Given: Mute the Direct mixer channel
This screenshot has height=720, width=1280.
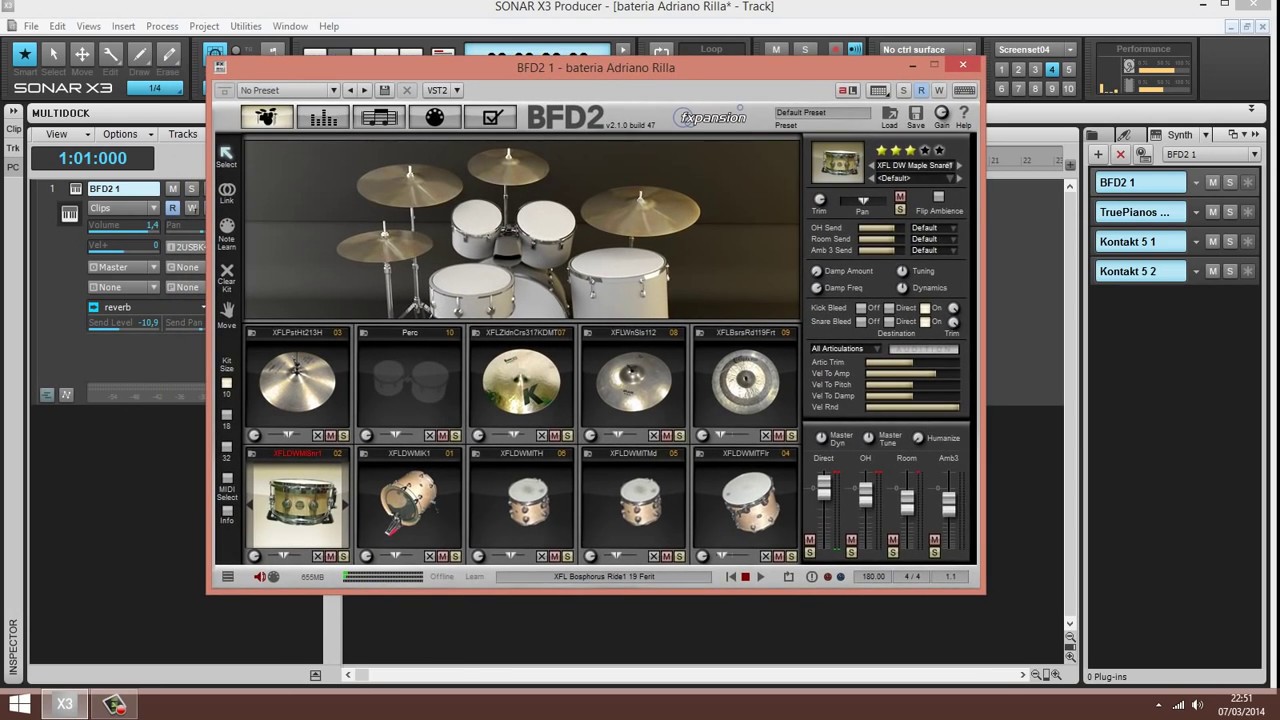Looking at the screenshot, I should [x=810, y=540].
